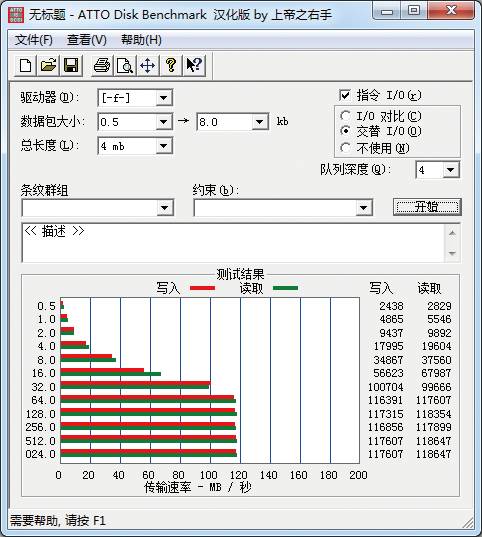Save results using the floppy disk icon
This screenshot has width=482, height=537.
click(x=71, y=65)
